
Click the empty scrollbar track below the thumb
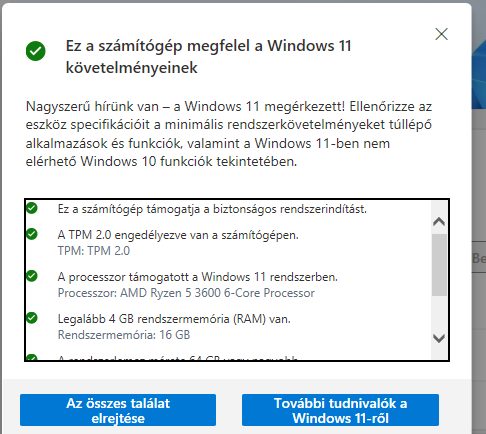click(439, 313)
